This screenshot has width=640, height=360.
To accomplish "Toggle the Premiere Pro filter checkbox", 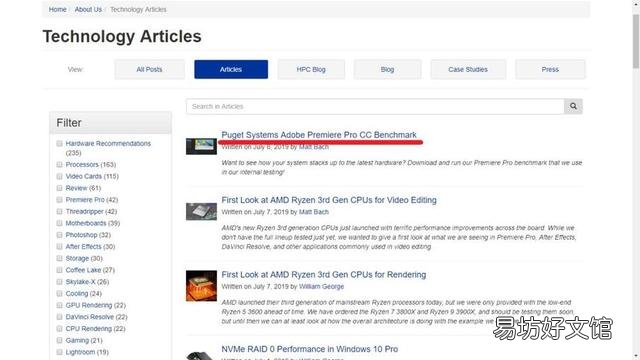I will [60, 200].
